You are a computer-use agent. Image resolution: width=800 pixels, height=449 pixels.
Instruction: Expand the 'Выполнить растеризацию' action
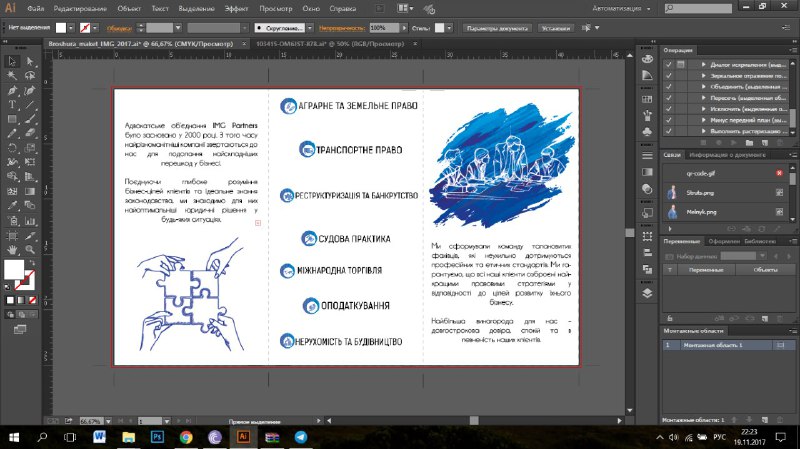coord(704,131)
